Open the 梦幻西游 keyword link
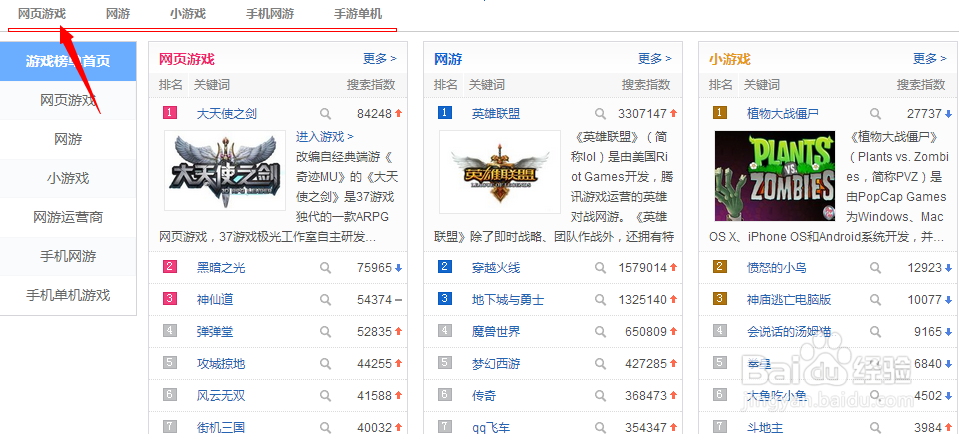Screen dimensions: 966x434 [496, 364]
